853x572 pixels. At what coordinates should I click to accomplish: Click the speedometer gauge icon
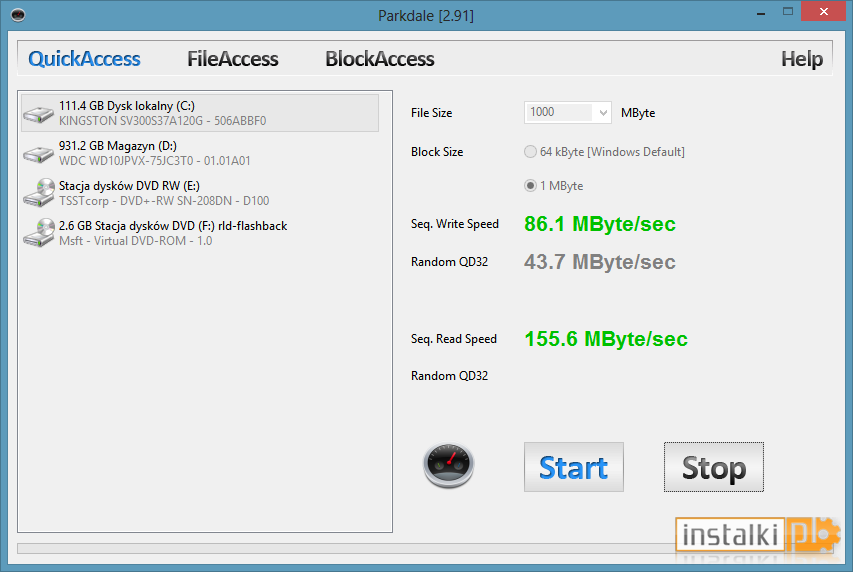(448, 465)
